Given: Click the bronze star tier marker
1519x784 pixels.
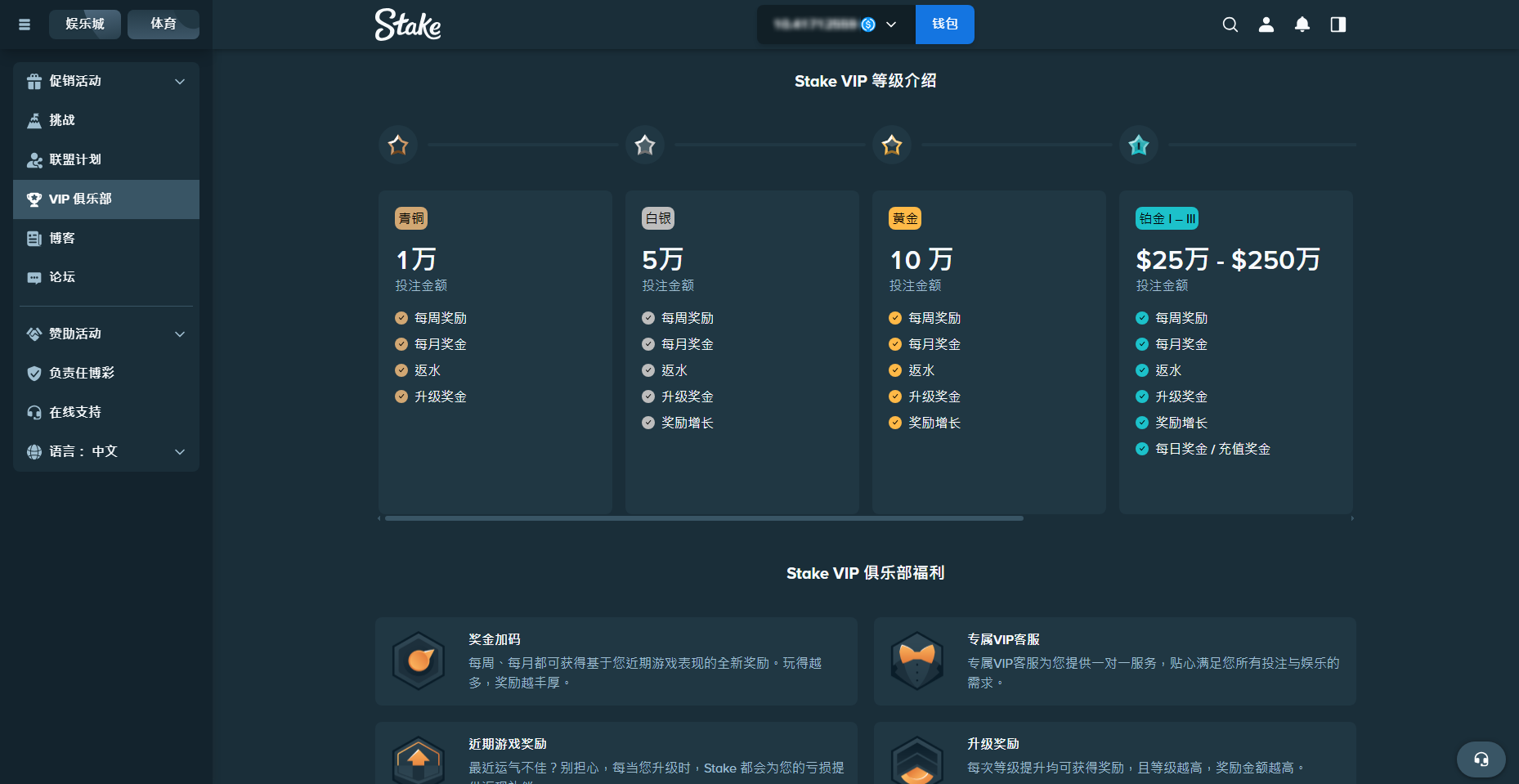Looking at the screenshot, I should click(x=398, y=146).
